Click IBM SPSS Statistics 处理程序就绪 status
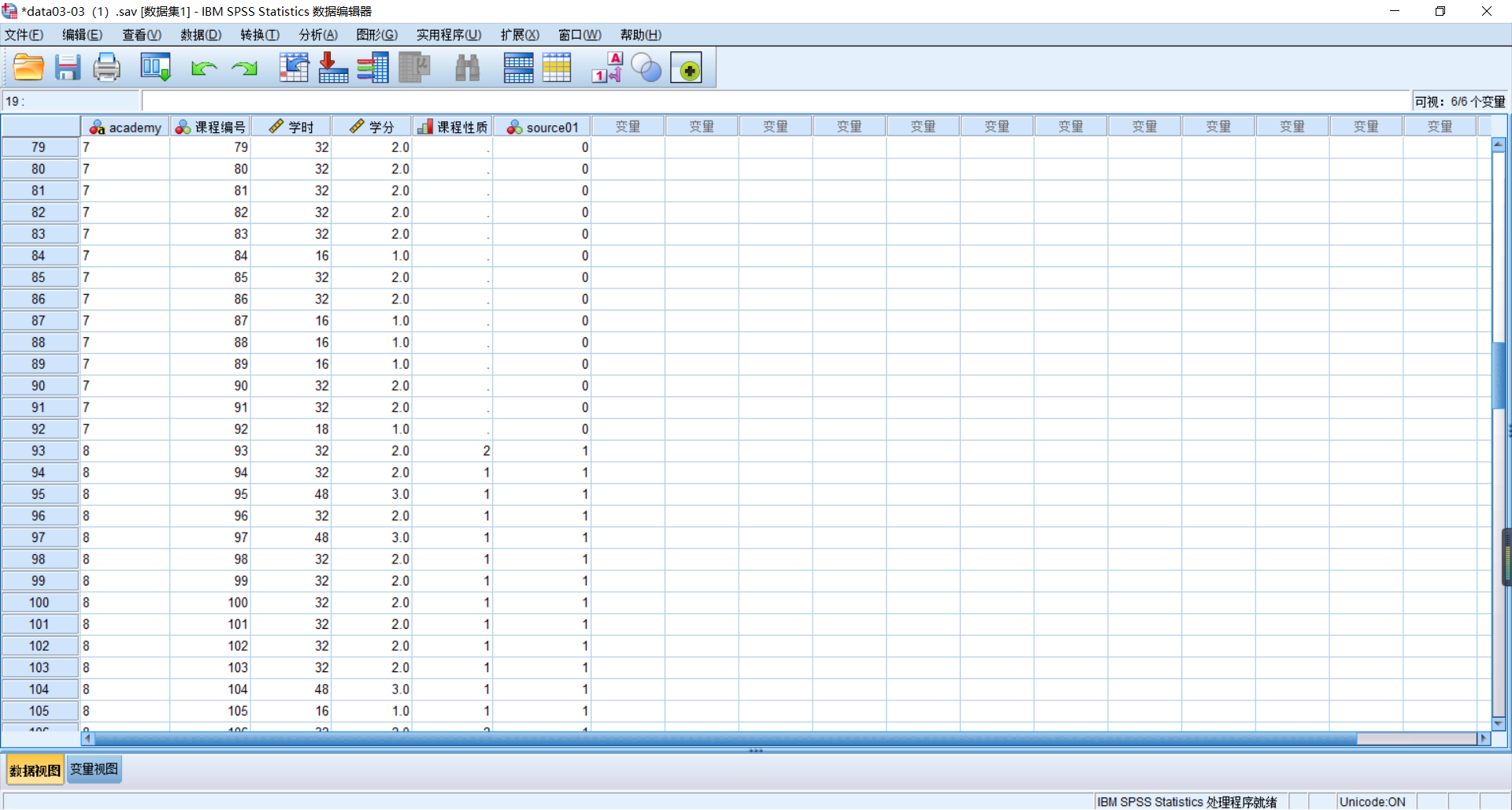The image size is (1512, 810). (1187, 801)
